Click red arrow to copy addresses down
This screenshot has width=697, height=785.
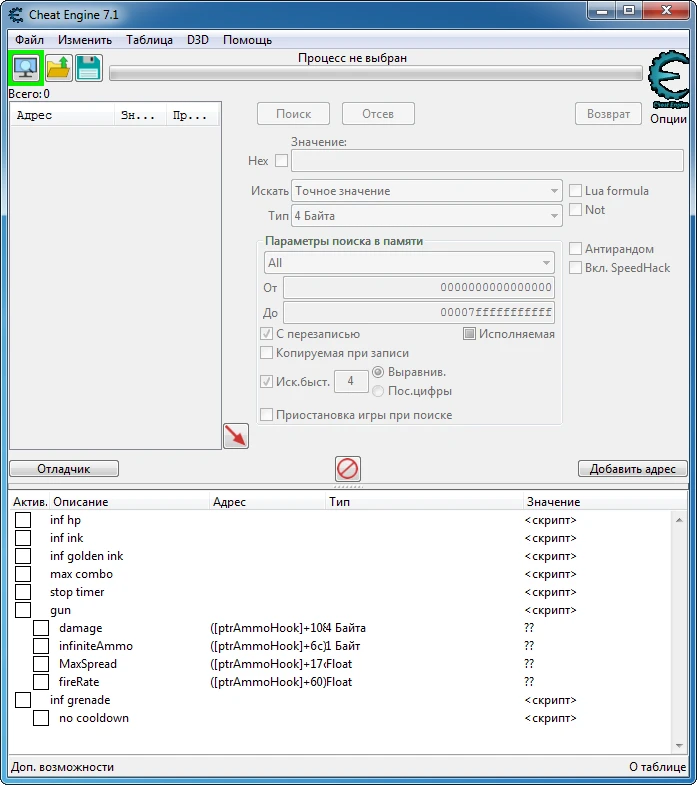click(236, 436)
